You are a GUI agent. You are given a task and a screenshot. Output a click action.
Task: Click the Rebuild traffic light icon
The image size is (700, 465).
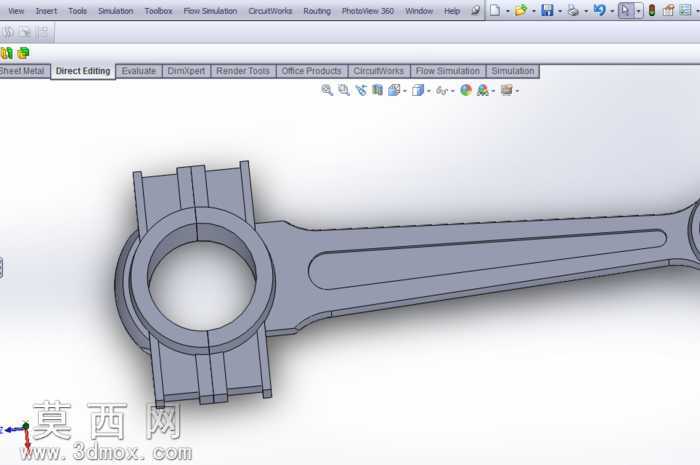pyautogui.click(x=652, y=10)
